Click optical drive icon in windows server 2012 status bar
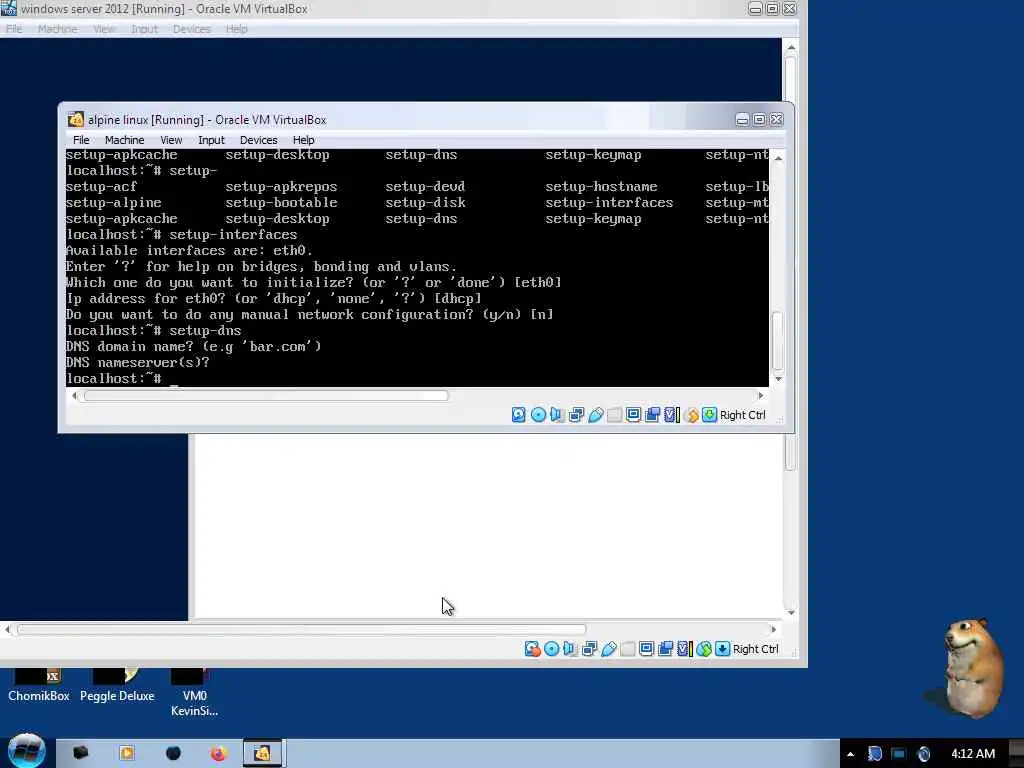1024x768 pixels. (x=551, y=648)
